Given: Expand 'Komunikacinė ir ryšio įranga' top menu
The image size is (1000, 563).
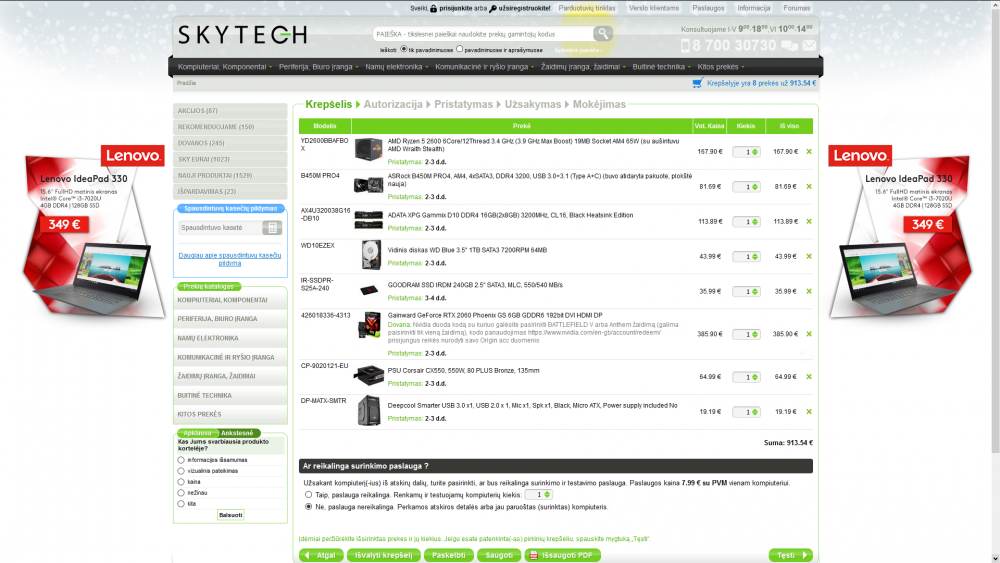Looking at the screenshot, I should [x=484, y=66].
